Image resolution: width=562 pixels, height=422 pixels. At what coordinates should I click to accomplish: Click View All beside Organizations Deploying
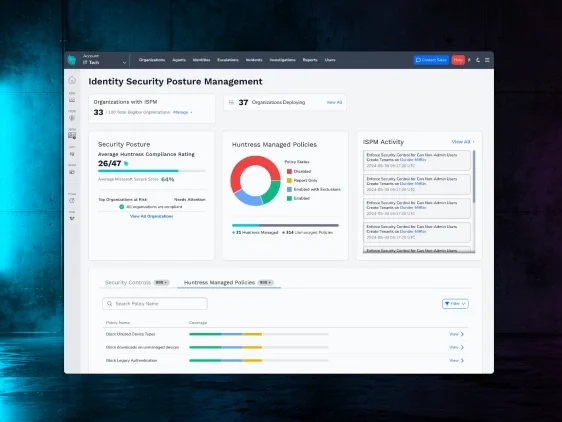(334, 103)
